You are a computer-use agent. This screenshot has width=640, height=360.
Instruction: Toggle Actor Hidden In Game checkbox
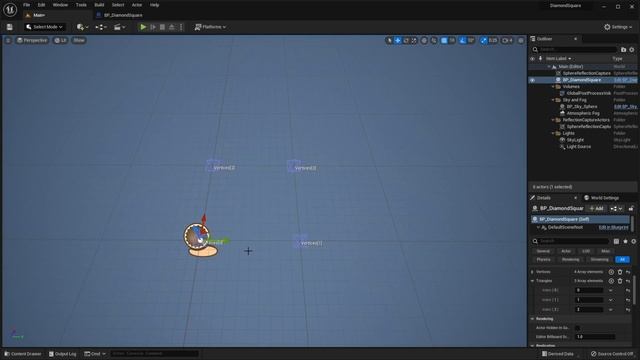(578, 328)
